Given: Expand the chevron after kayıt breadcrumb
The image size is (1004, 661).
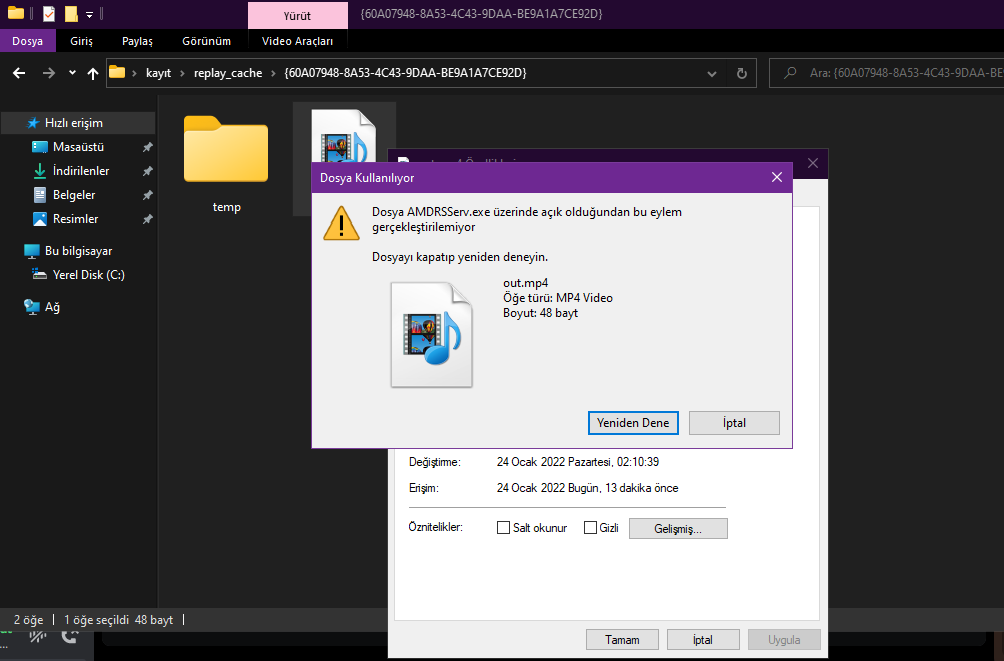Looking at the screenshot, I should click(182, 73).
